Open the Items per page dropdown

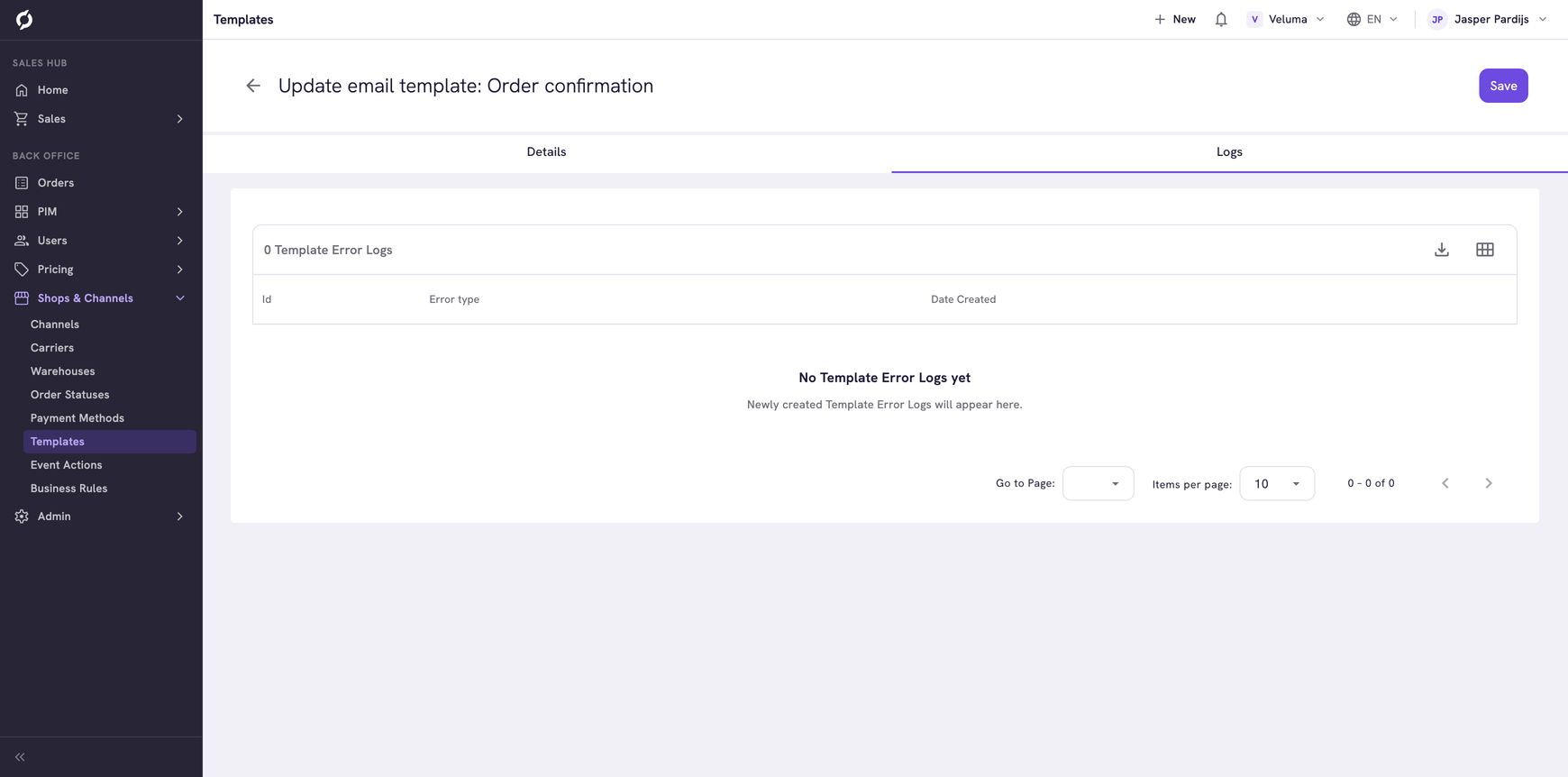pyautogui.click(x=1277, y=483)
